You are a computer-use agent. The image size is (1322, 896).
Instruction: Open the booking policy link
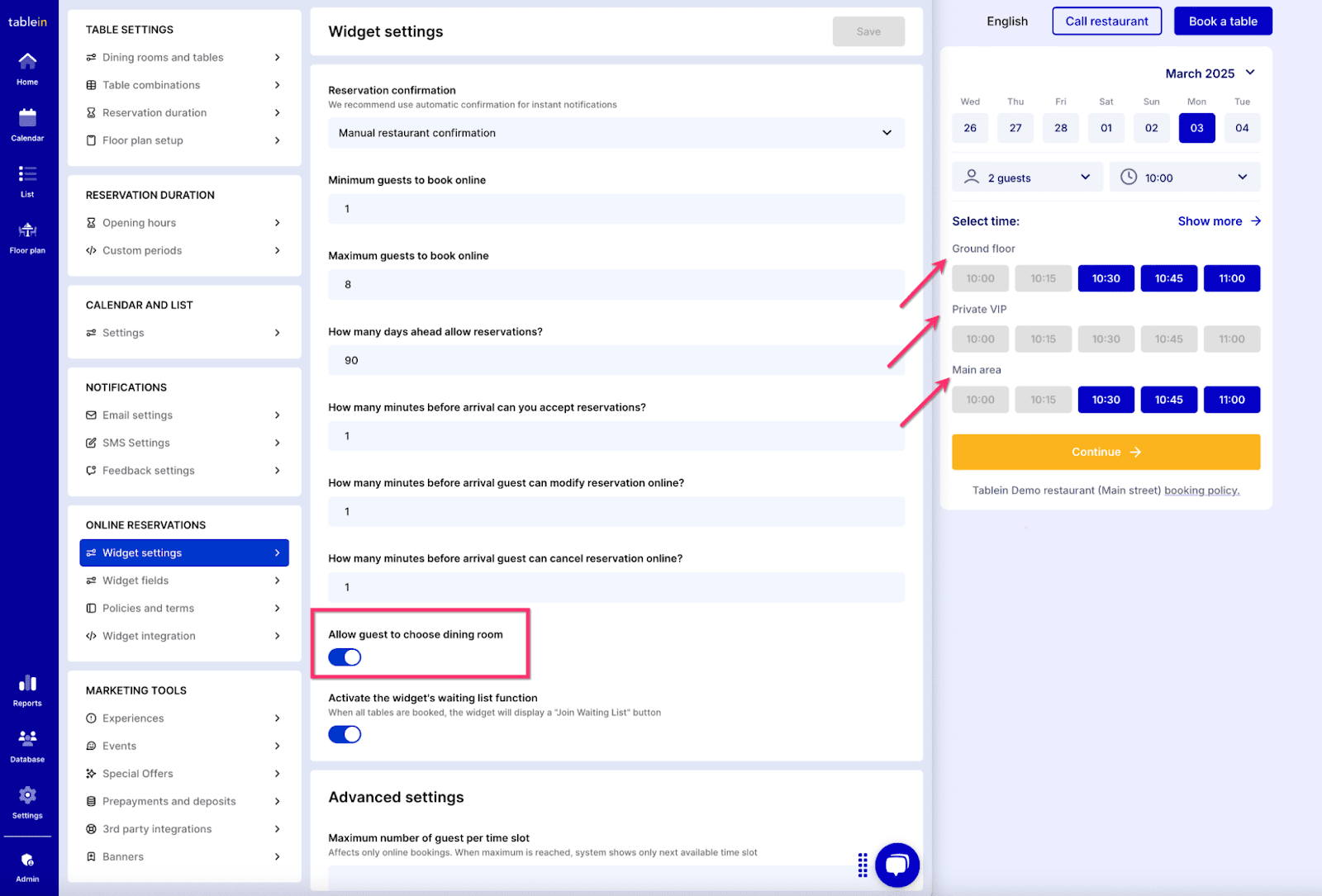[x=1202, y=491]
